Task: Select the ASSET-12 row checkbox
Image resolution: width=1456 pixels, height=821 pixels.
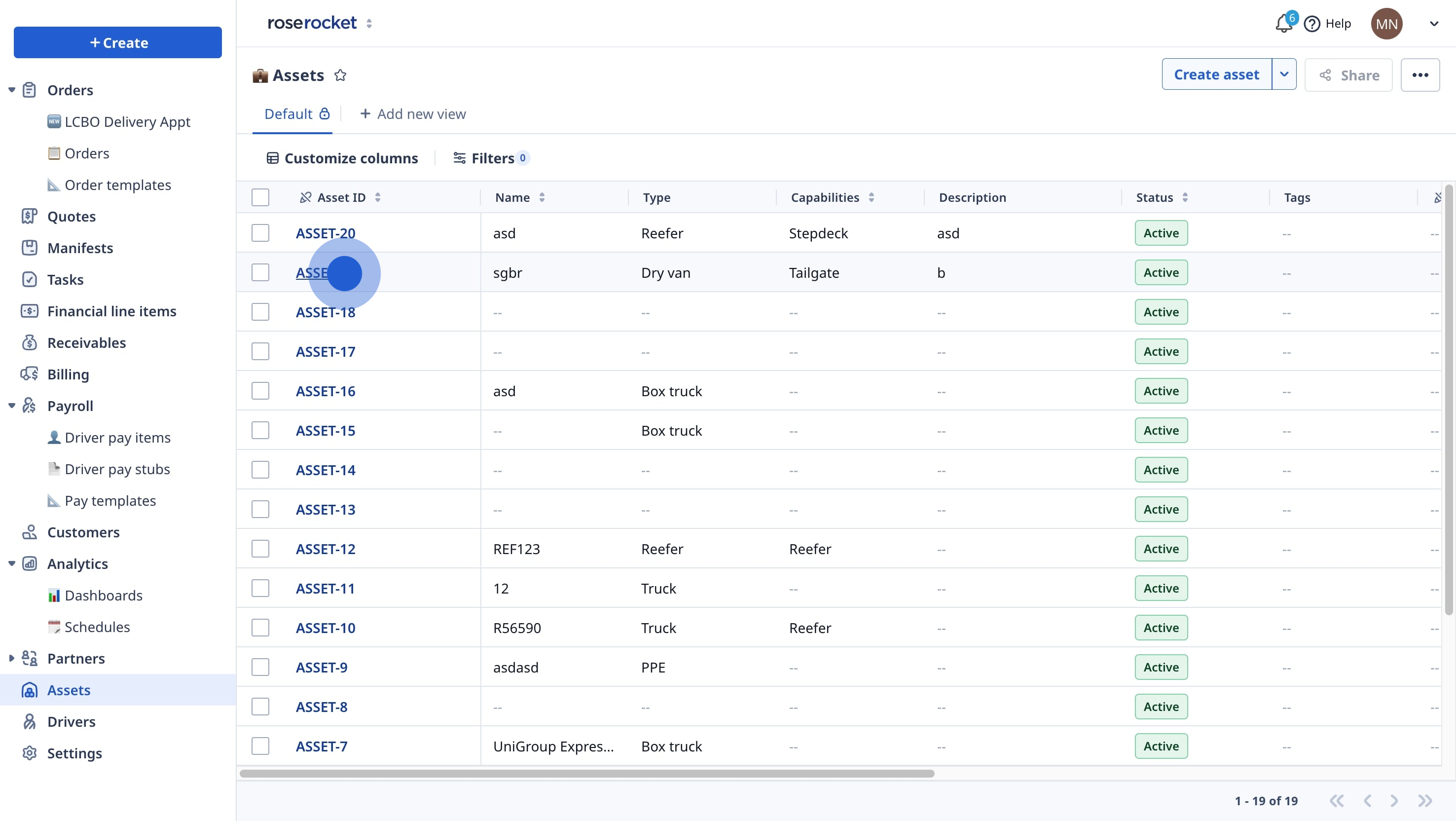Action: pos(260,549)
